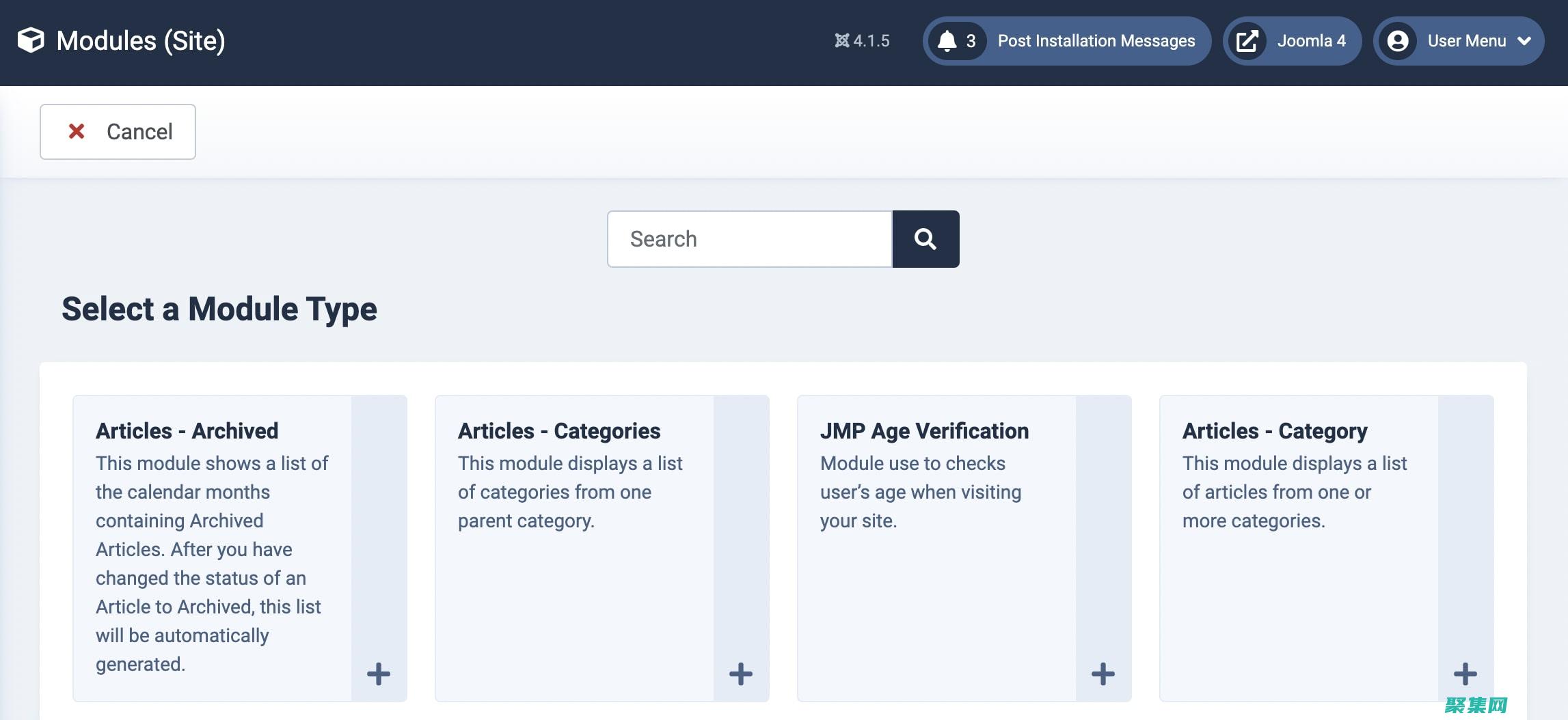
Task: Click inside the Search input field
Action: click(x=748, y=238)
